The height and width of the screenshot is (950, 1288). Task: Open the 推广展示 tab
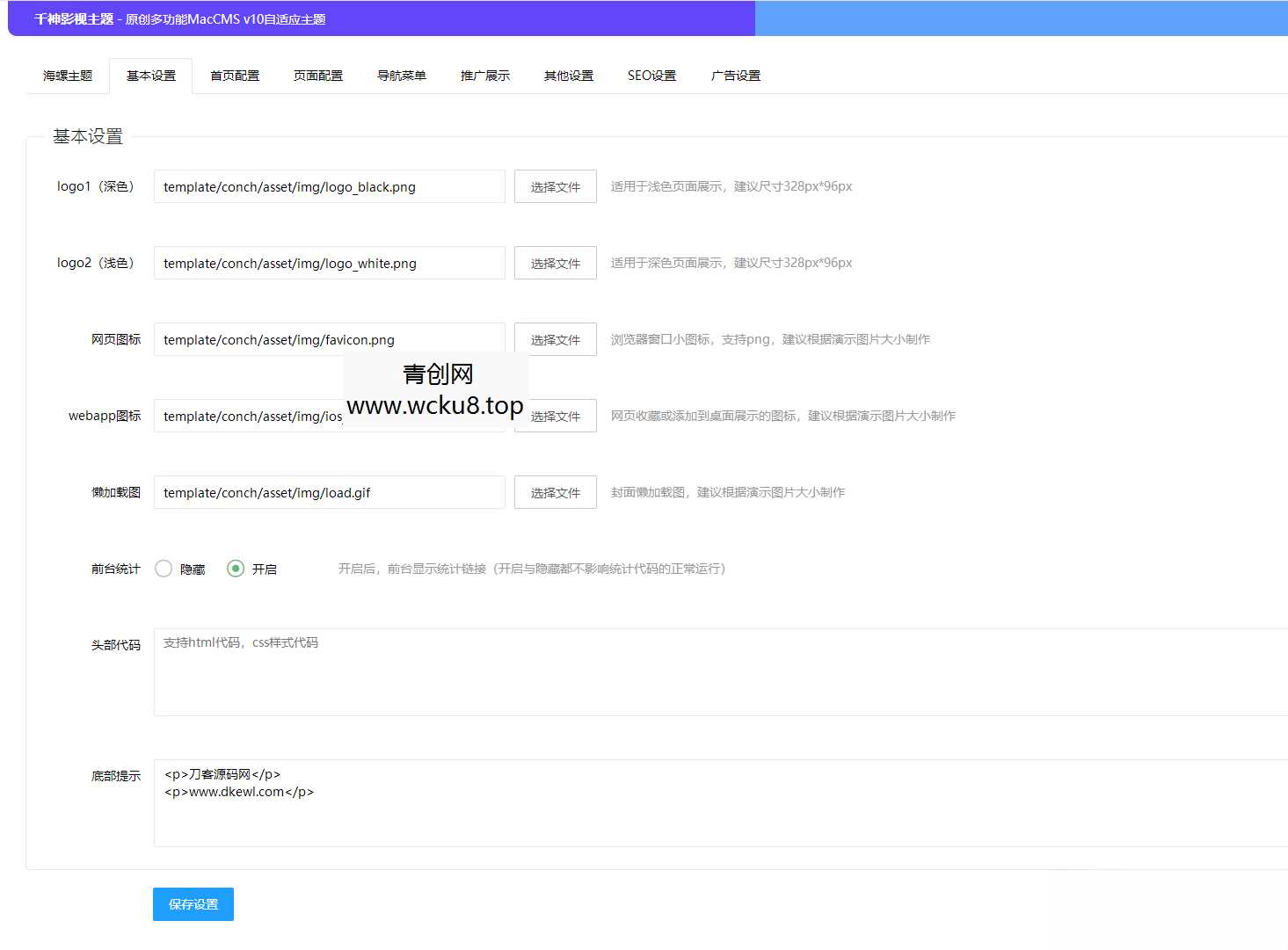(x=485, y=76)
